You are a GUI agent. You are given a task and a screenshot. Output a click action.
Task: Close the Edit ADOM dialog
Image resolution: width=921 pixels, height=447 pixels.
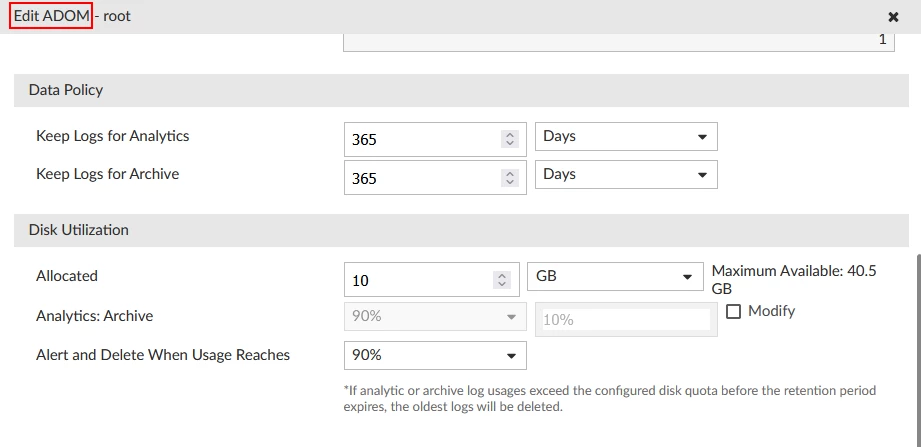pos(893,17)
